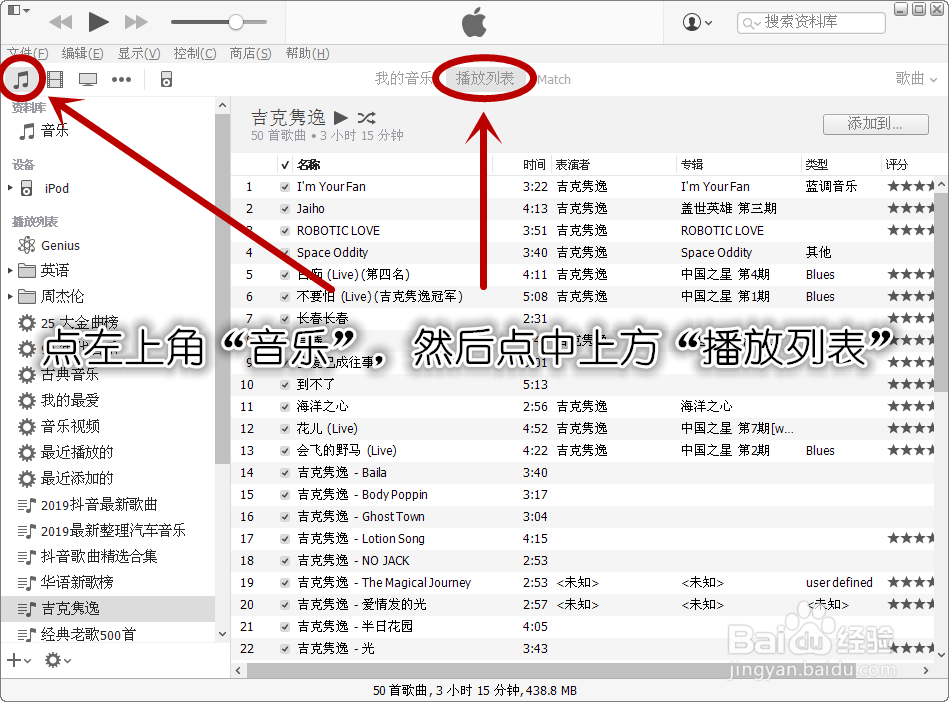949x702 pixels.
Task: Uncheck the ROBOTIC LOVE song checkbox
Action: coord(284,231)
